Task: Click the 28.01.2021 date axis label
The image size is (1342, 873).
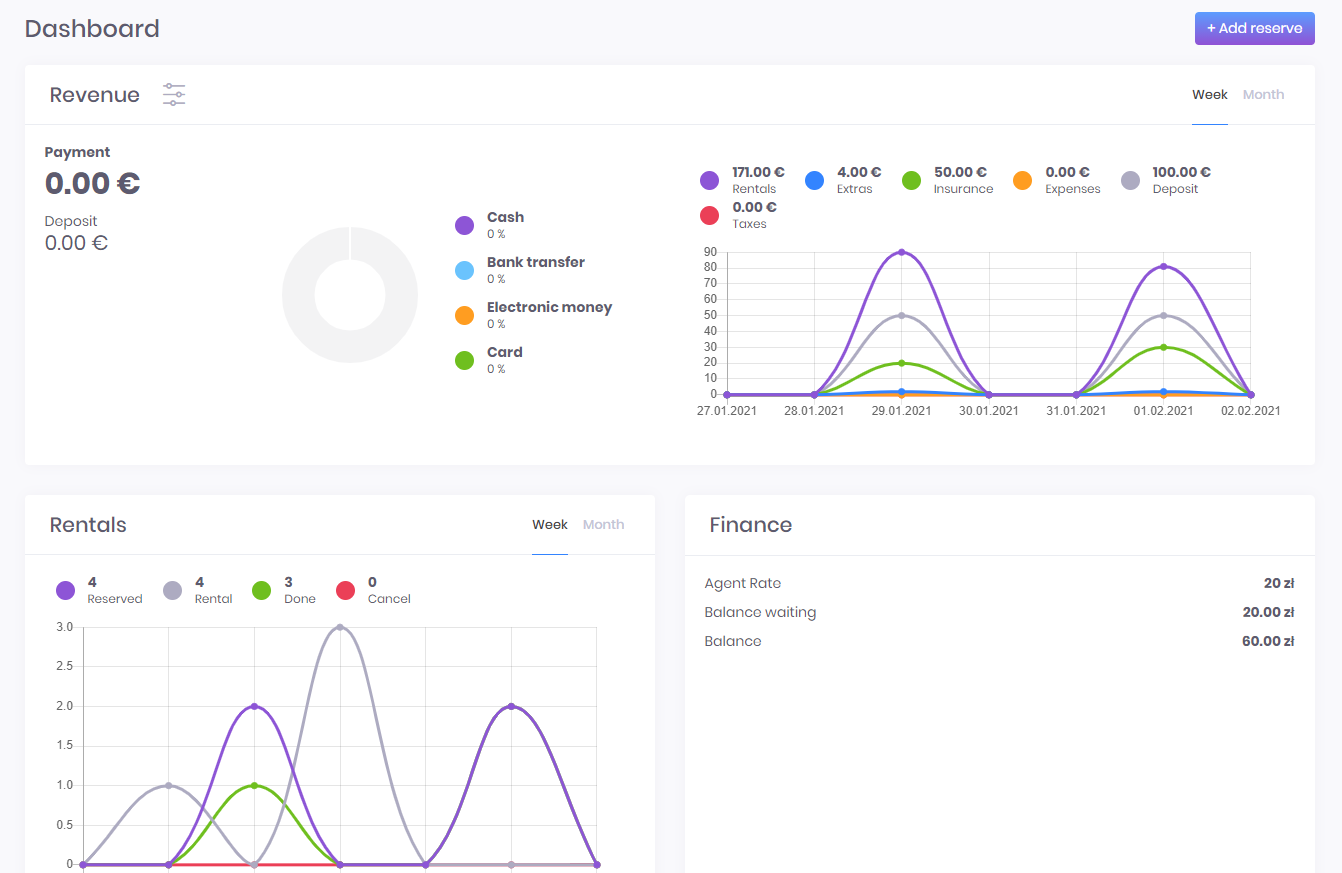Action: (x=814, y=410)
